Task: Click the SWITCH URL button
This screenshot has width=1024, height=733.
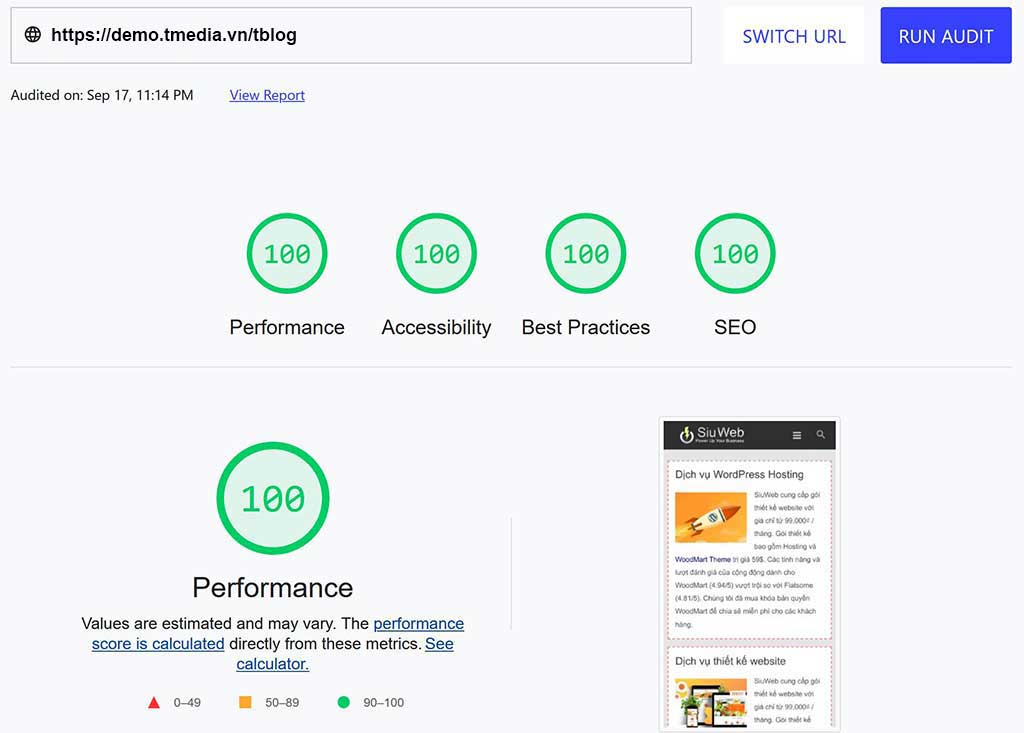Action: (x=793, y=36)
